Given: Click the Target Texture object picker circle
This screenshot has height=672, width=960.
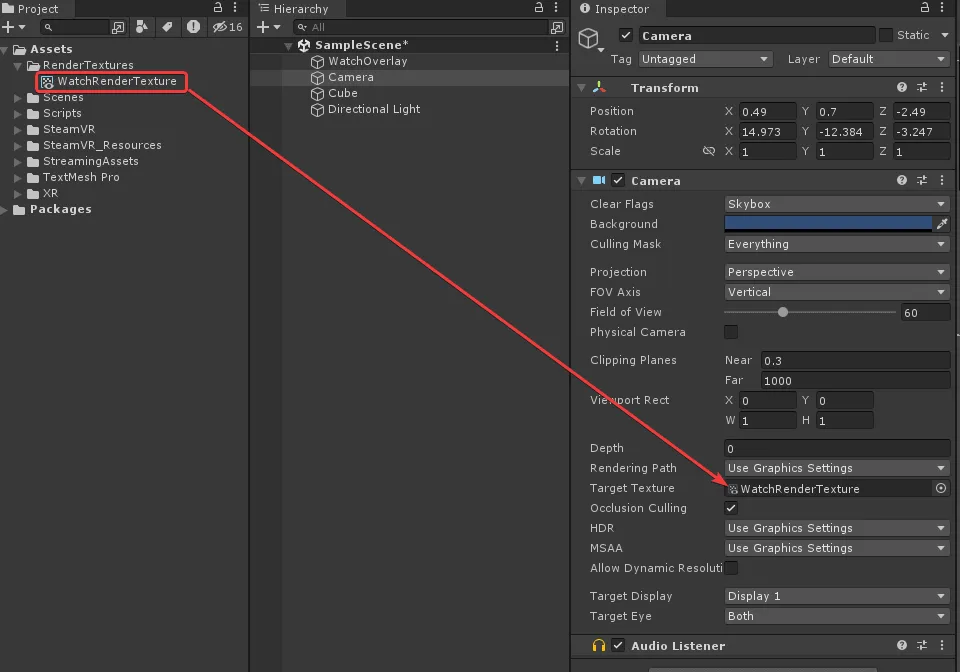Looking at the screenshot, I should (x=941, y=488).
